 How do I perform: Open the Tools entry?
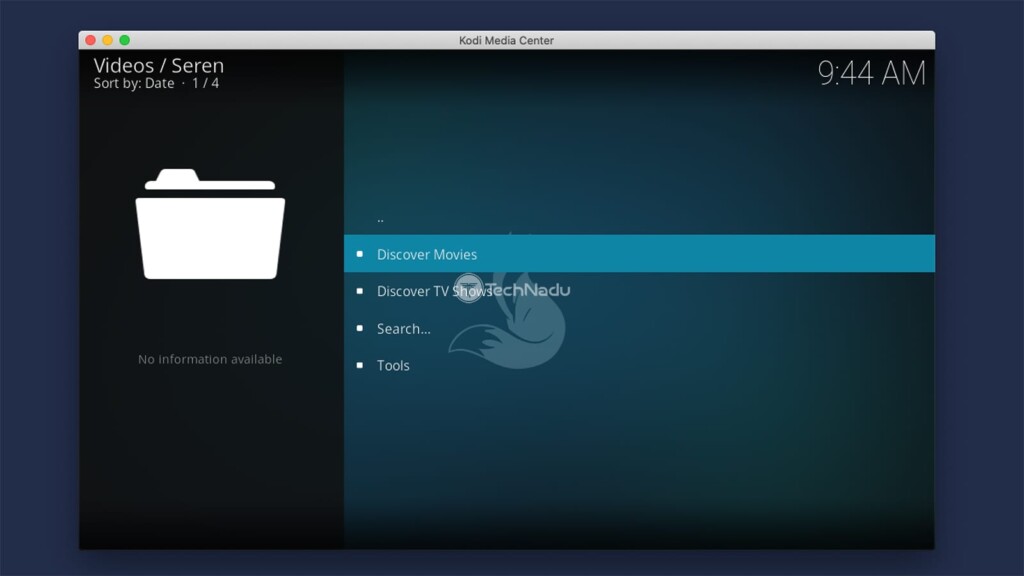tap(639, 365)
